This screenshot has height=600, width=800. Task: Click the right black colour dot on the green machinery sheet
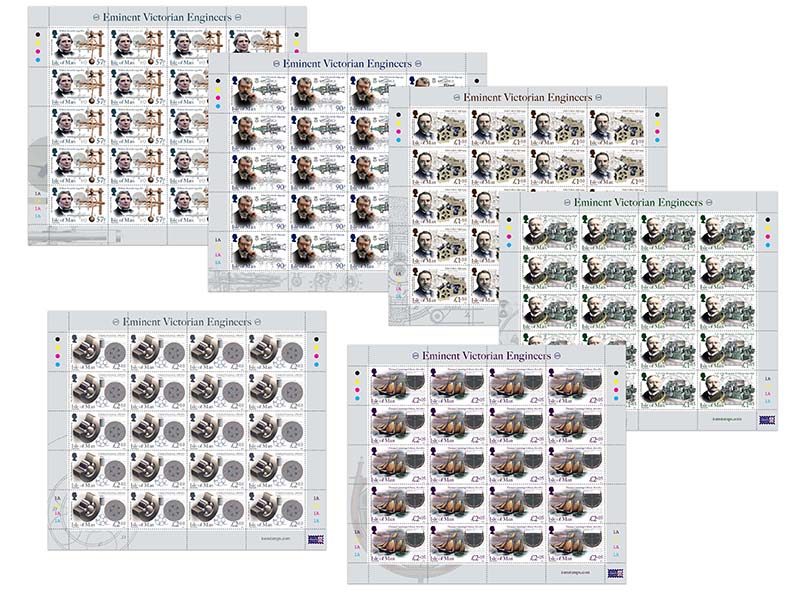point(768,220)
